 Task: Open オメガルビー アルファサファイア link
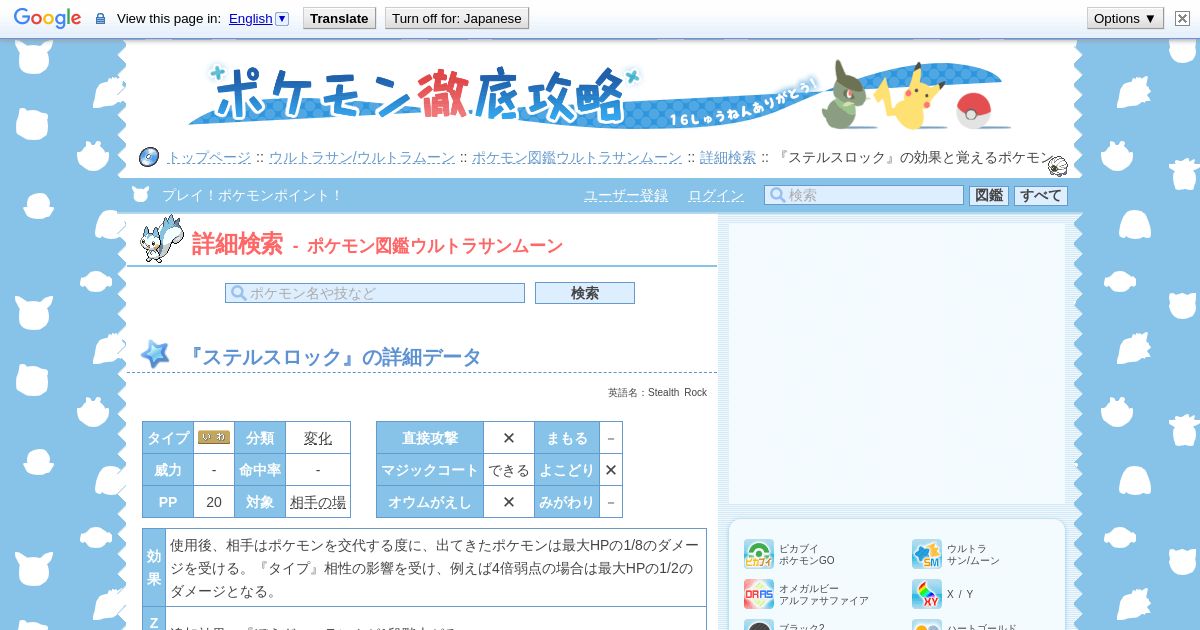[x=824, y=594]
